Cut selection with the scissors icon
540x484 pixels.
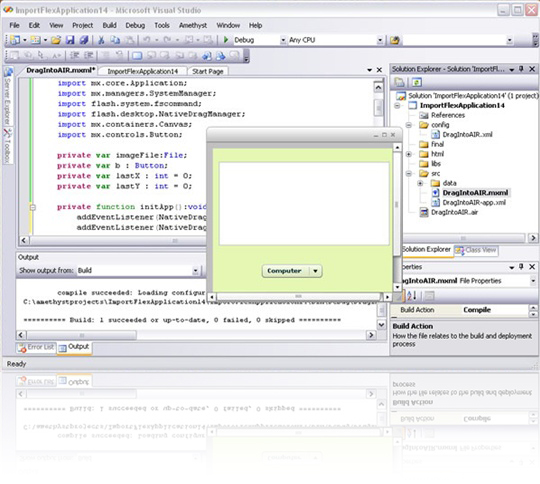click(x=101, y=40)
